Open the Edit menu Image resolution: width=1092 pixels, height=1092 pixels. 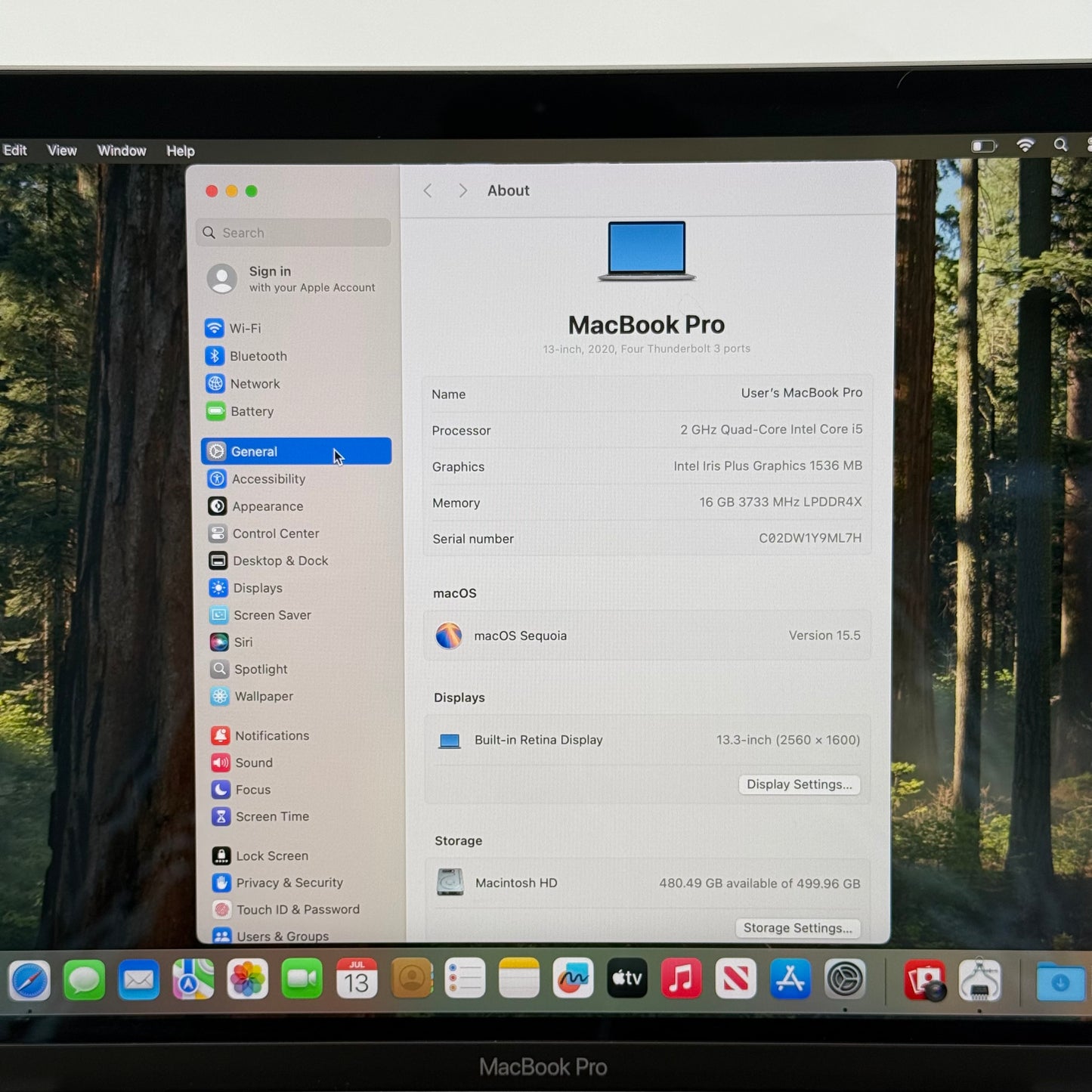[x=14, y=150]
